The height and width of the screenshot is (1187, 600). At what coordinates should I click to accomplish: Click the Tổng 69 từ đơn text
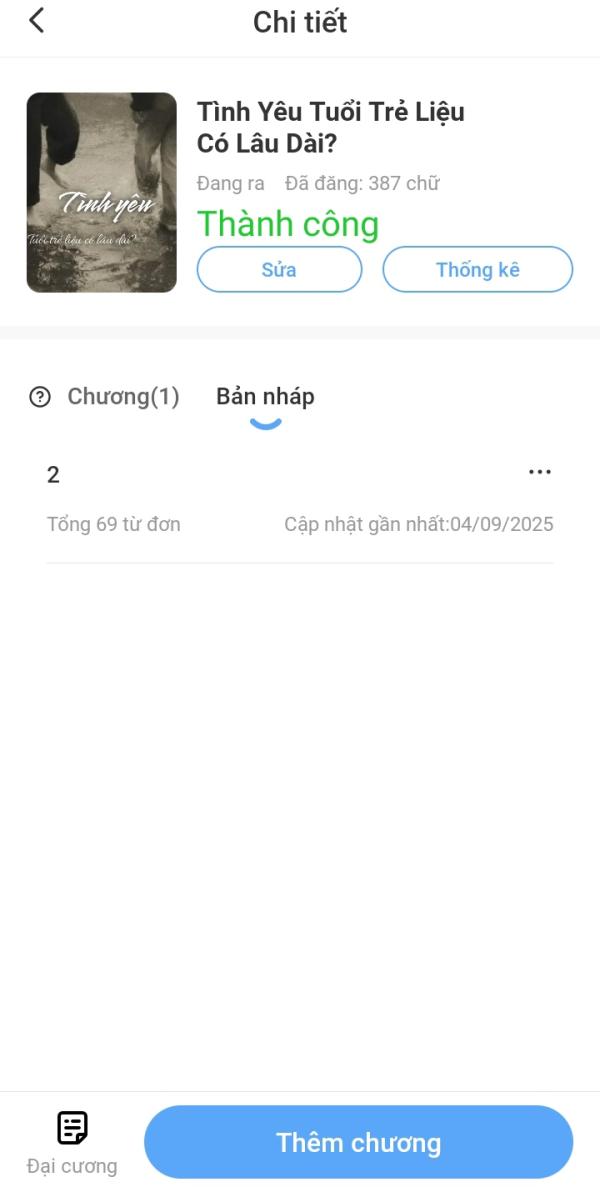click(x=113, y=524)
